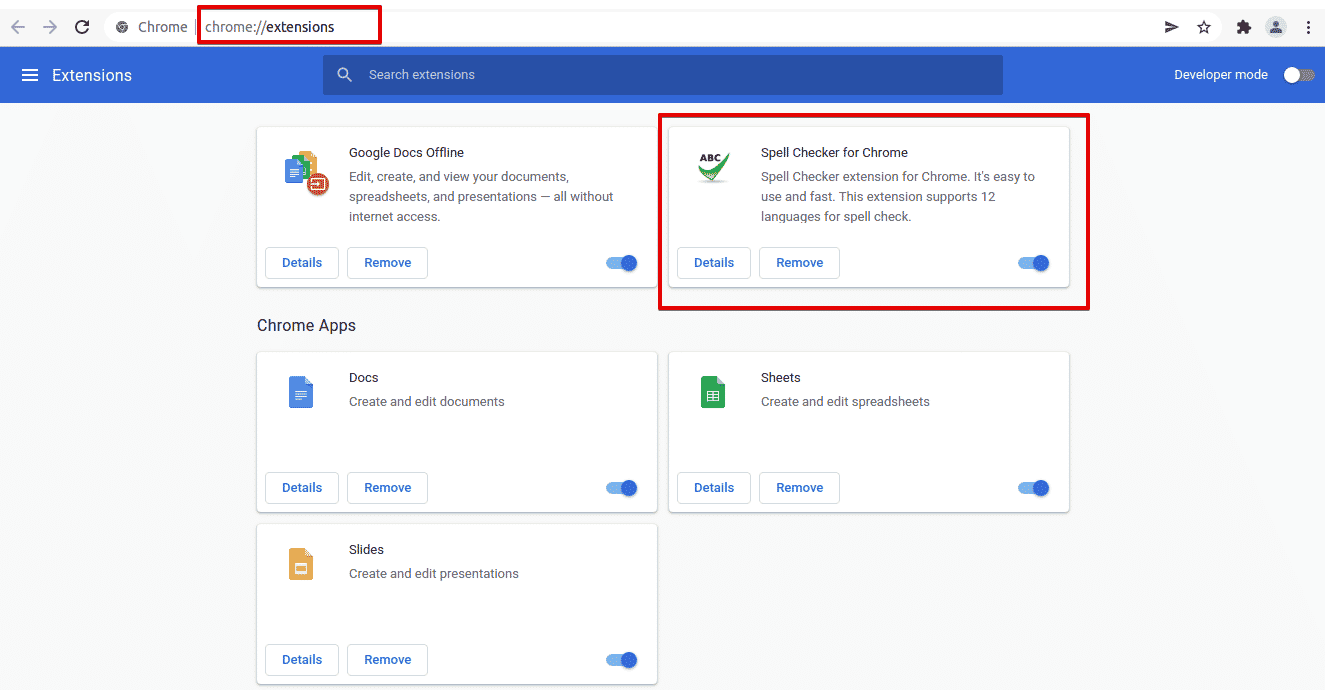Open Details for the Sheets app

point(714,488)
